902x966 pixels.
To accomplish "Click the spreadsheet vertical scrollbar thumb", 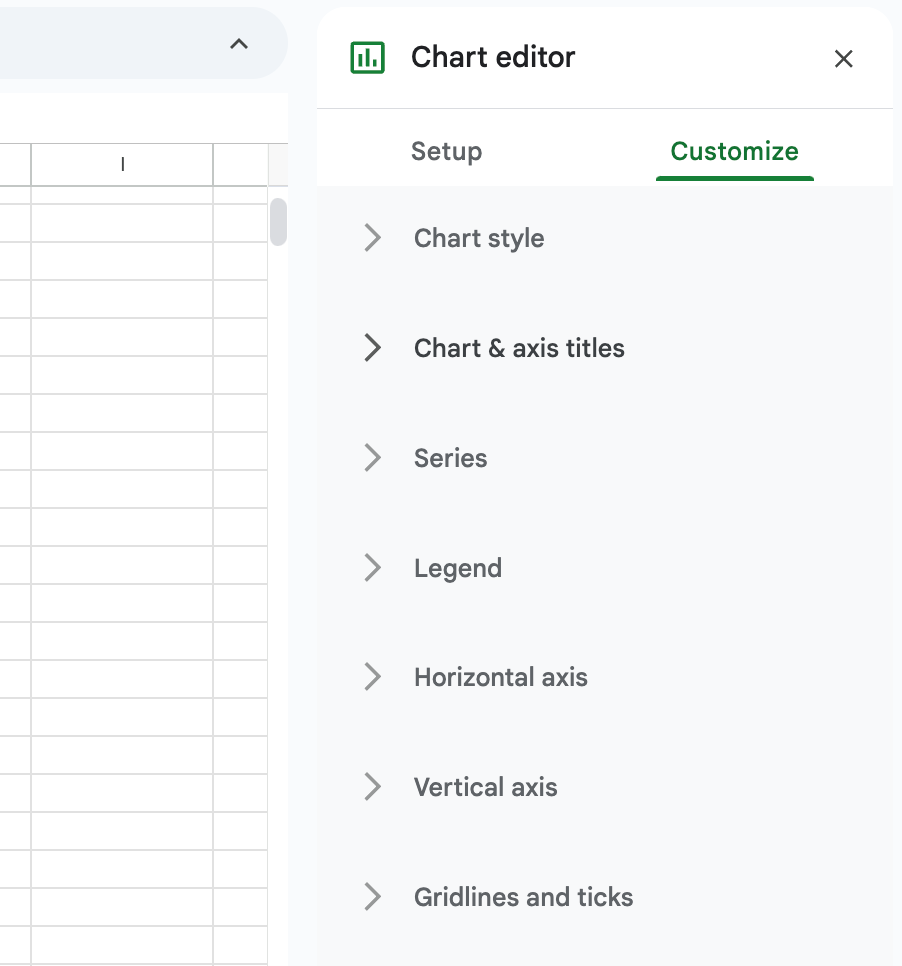I will pos(278,222).
